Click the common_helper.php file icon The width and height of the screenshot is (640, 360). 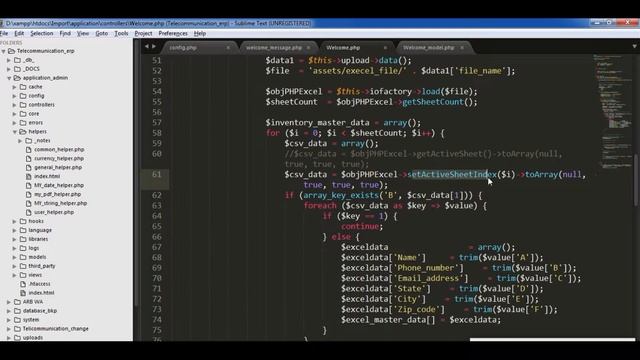click(29, 149)
